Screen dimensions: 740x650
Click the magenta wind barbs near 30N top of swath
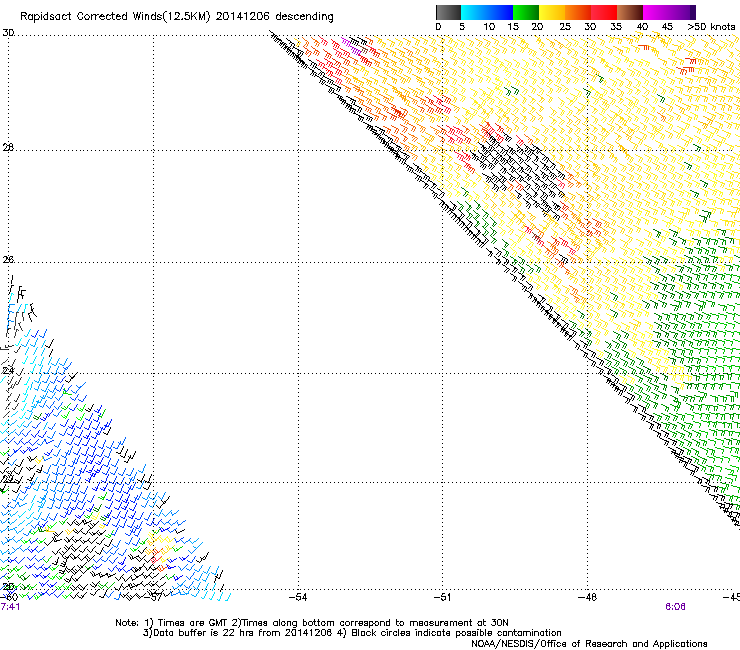click(351, 46)
